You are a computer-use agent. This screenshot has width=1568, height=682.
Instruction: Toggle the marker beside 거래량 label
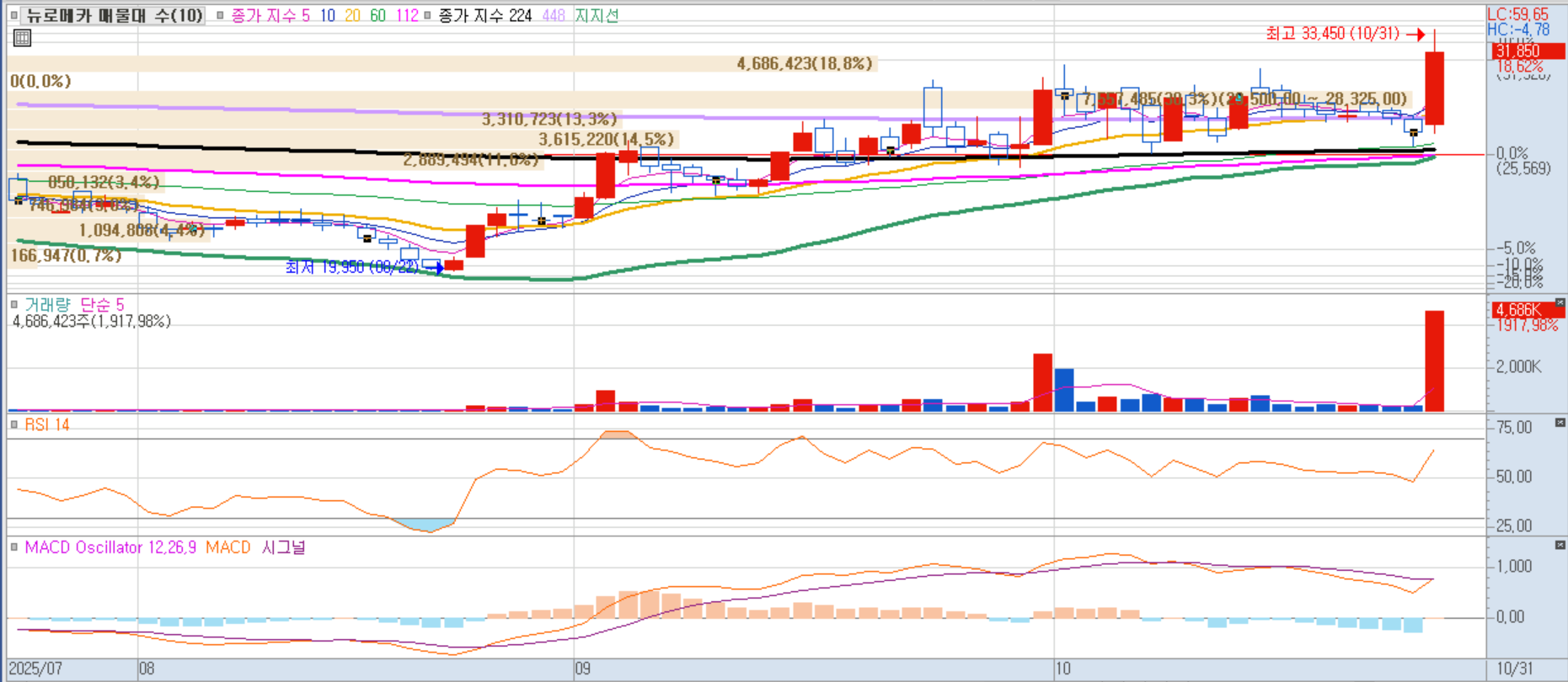point(13,305)
